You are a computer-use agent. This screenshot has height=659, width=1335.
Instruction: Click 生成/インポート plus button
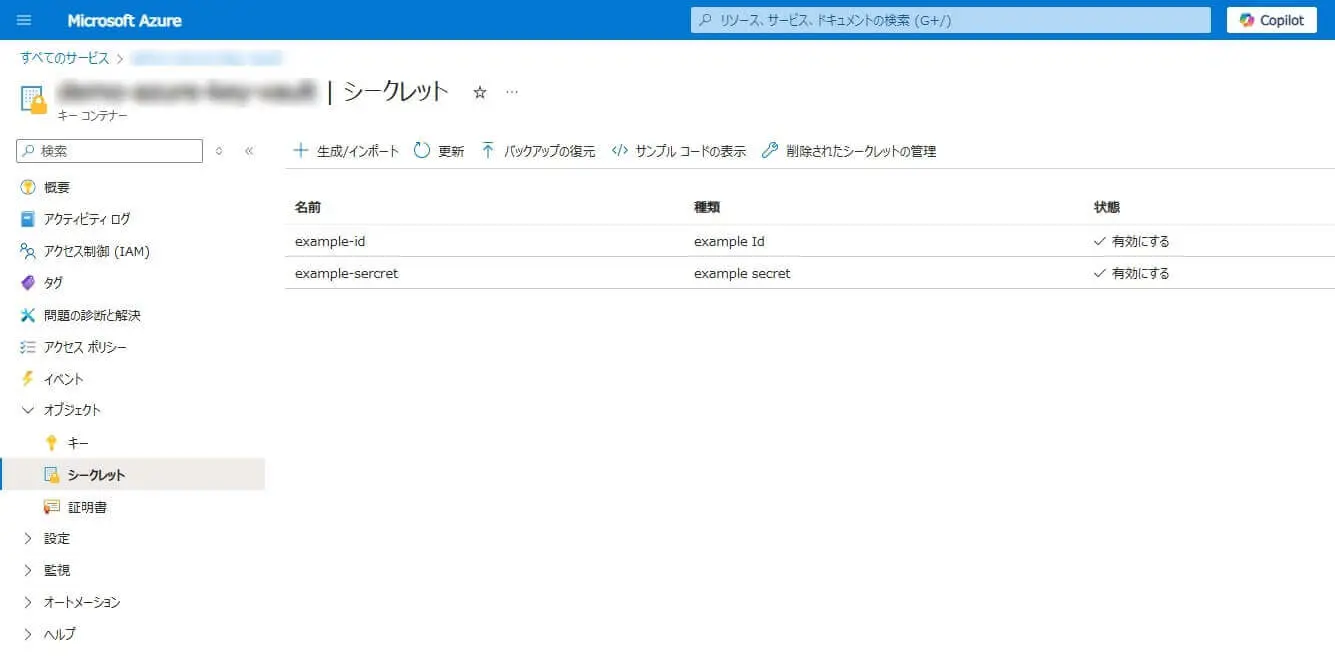point(346,151)
